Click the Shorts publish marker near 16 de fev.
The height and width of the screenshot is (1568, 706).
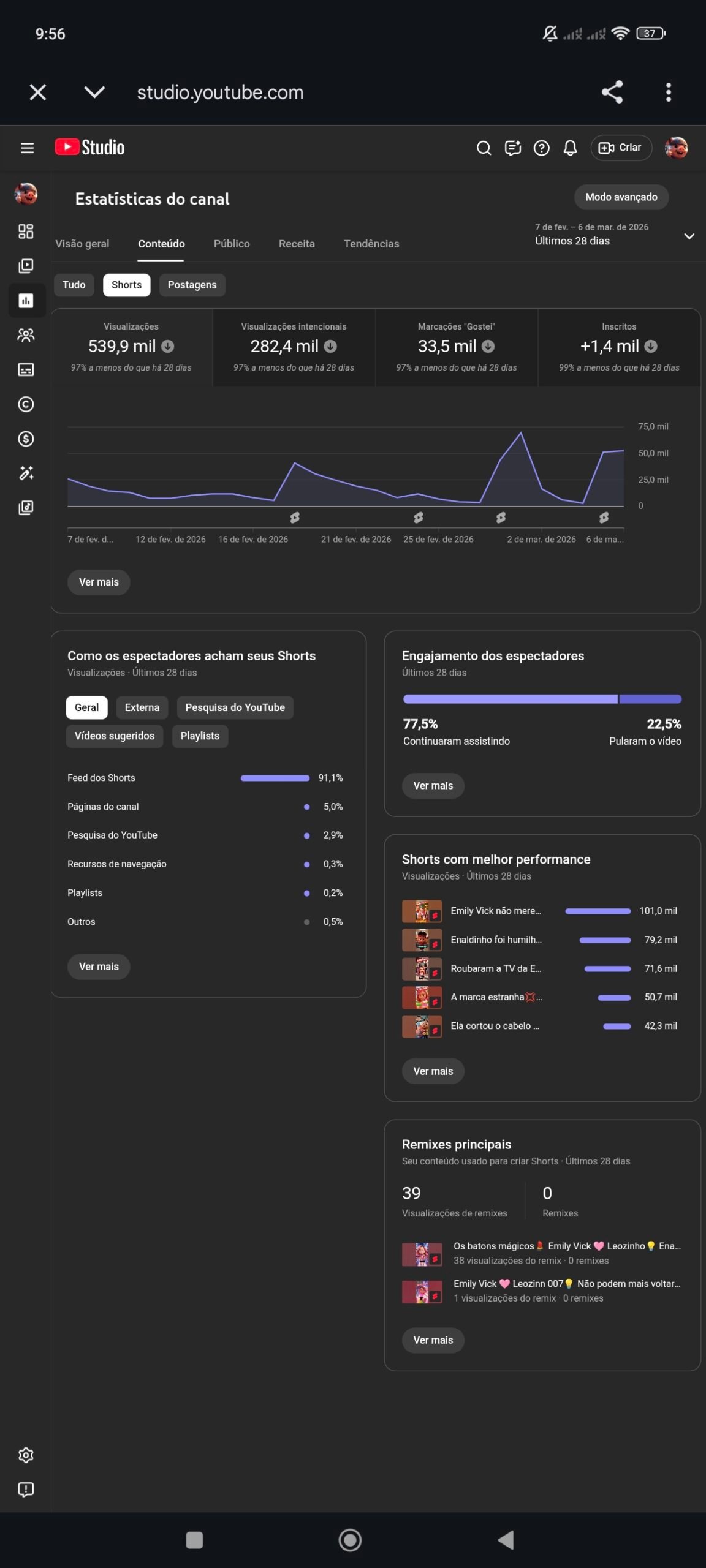coord(295,518)
